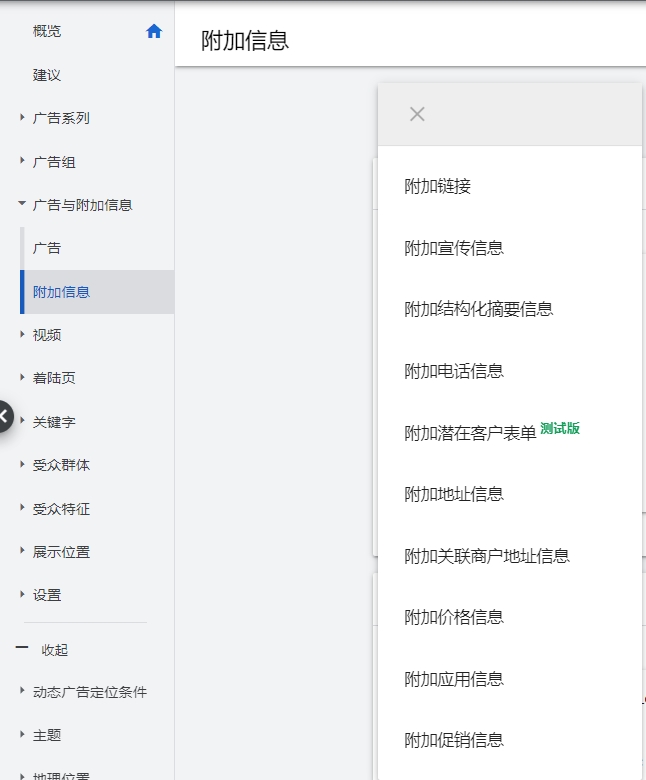Expand the 设置 section arrow

click(22, 594)
